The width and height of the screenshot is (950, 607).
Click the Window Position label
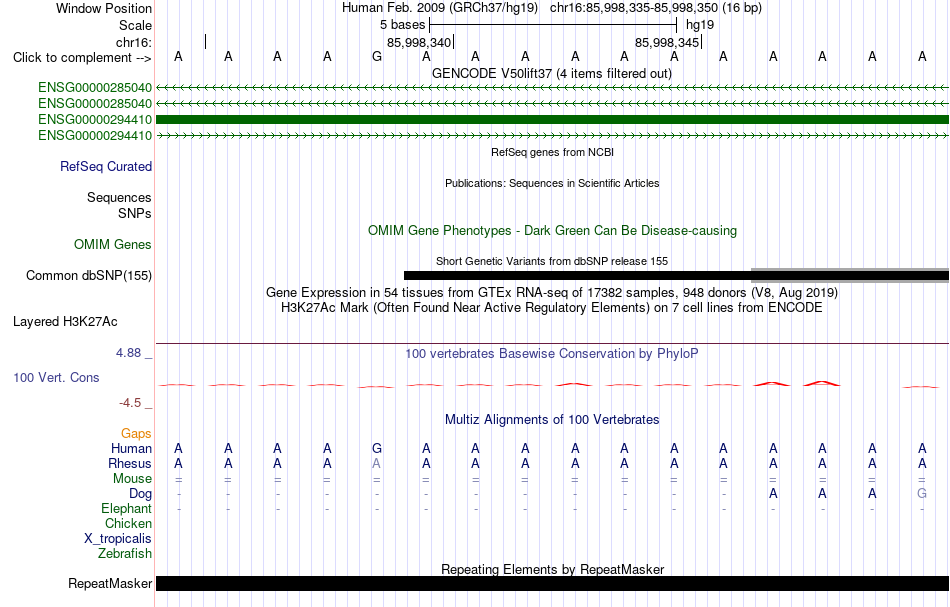point(104,8)
